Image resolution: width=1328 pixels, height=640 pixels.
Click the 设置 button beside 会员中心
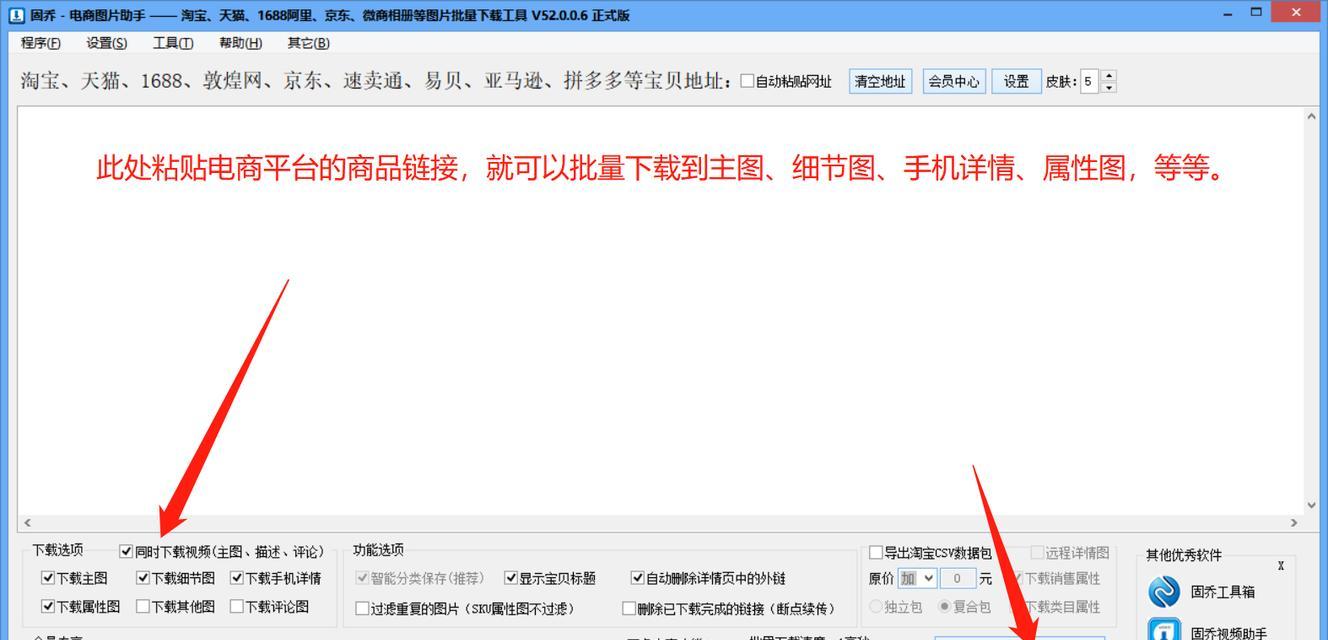click(1016, 81)
